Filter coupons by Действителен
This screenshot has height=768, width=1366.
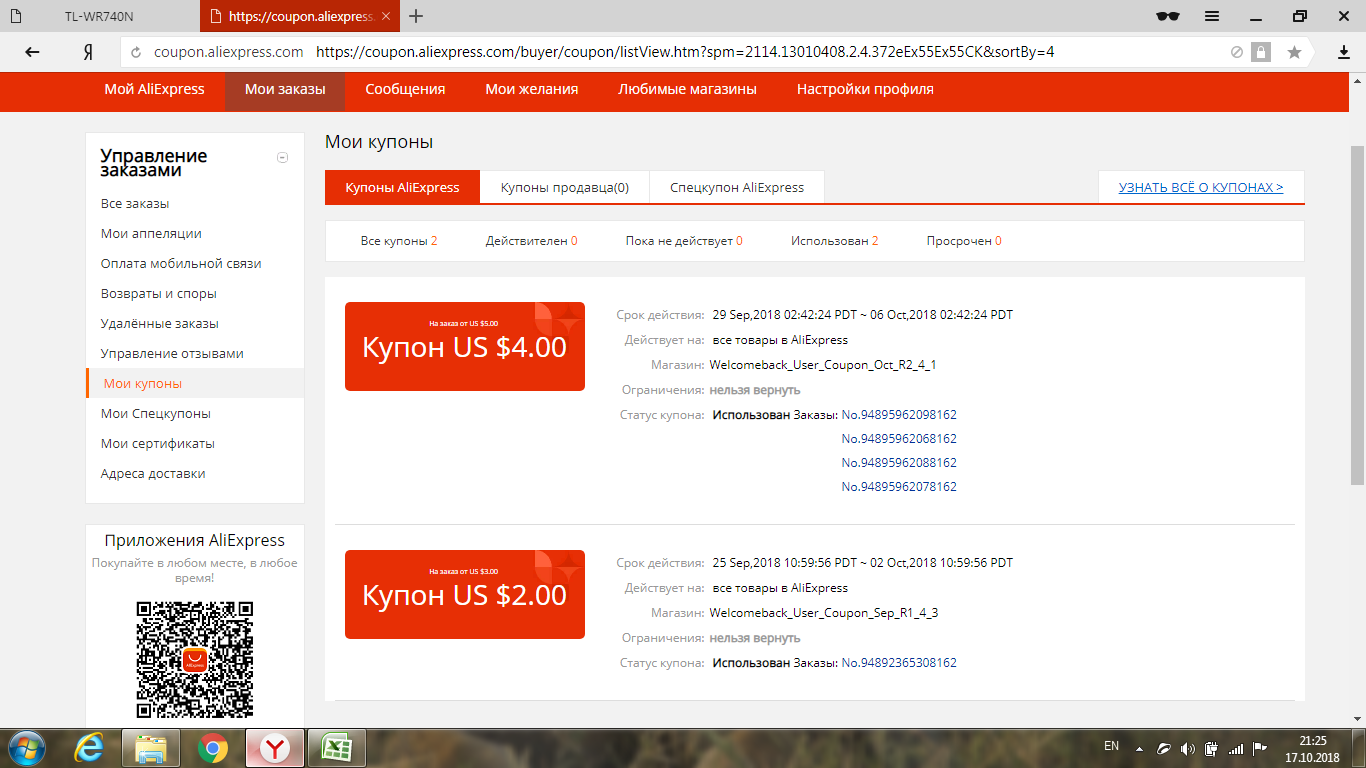(x=531, y=241)
